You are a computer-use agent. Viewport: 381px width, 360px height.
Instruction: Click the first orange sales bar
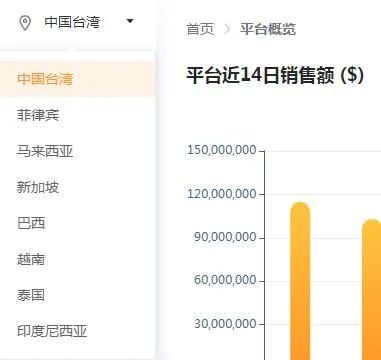pos(300,281)
